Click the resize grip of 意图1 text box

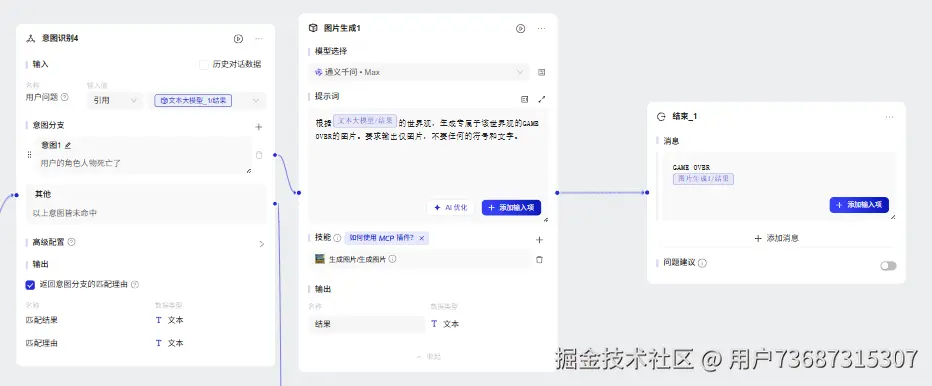click(x=248, y=171)
